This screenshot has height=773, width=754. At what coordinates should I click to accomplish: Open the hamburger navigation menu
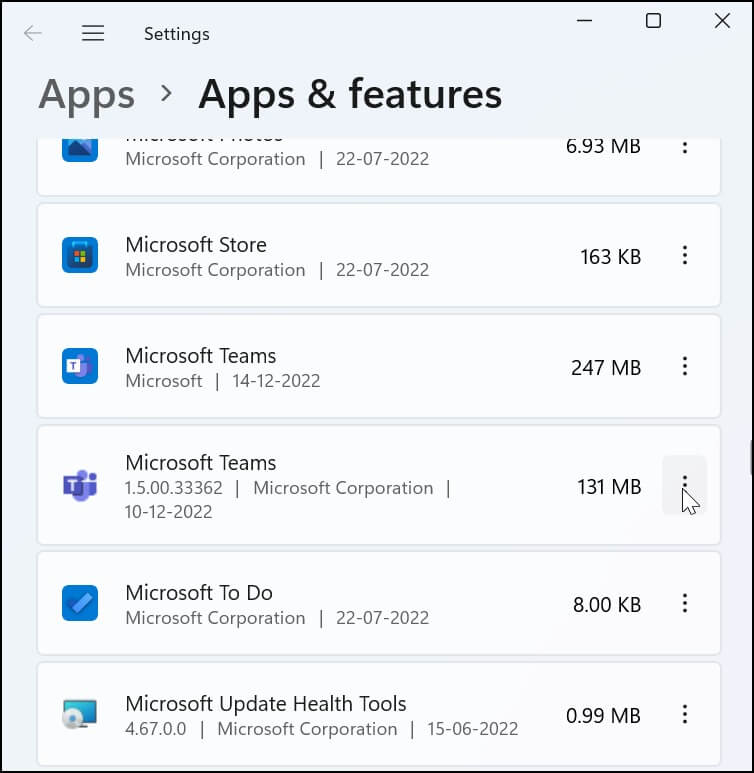point(93,34)
